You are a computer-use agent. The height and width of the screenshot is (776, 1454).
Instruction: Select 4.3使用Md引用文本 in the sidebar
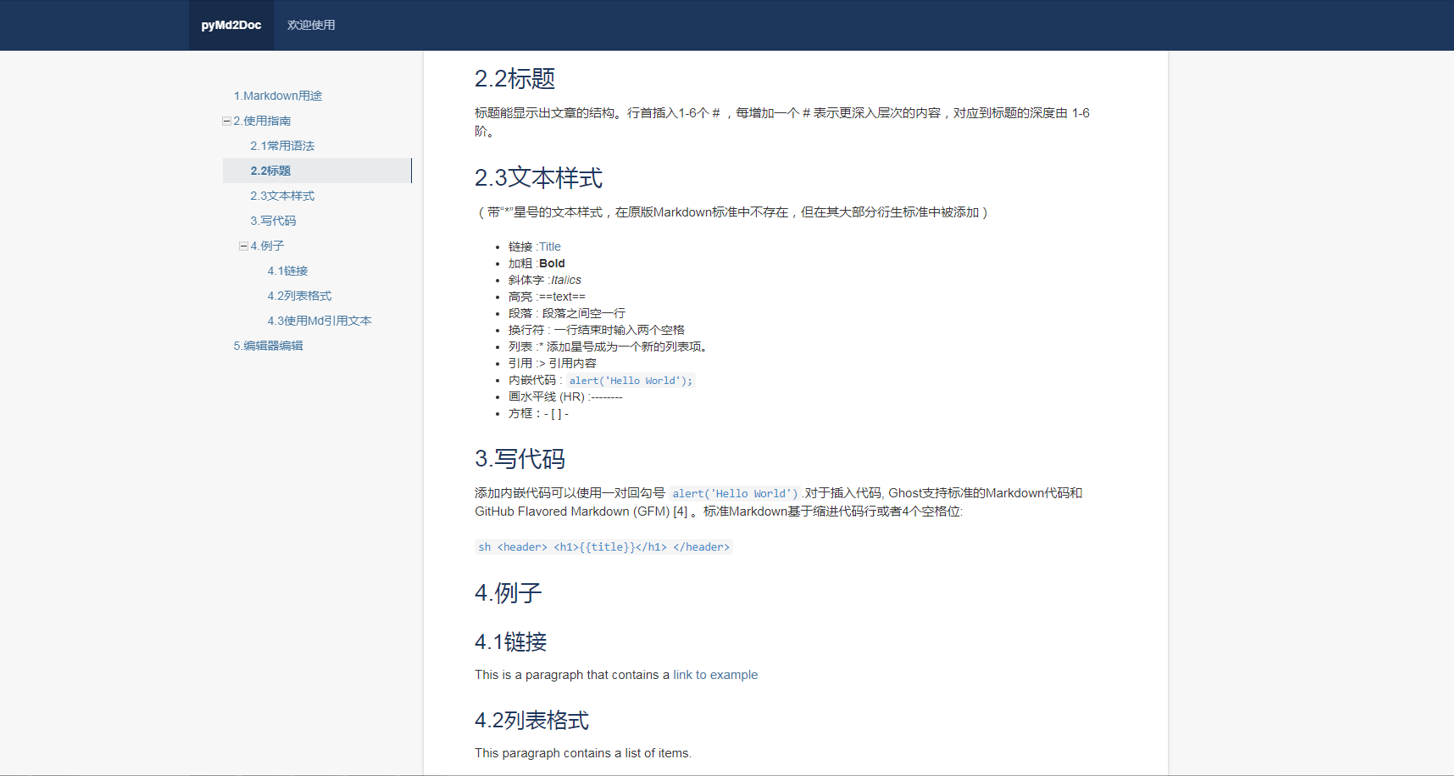pyautogui.click(x=319, y=320)
